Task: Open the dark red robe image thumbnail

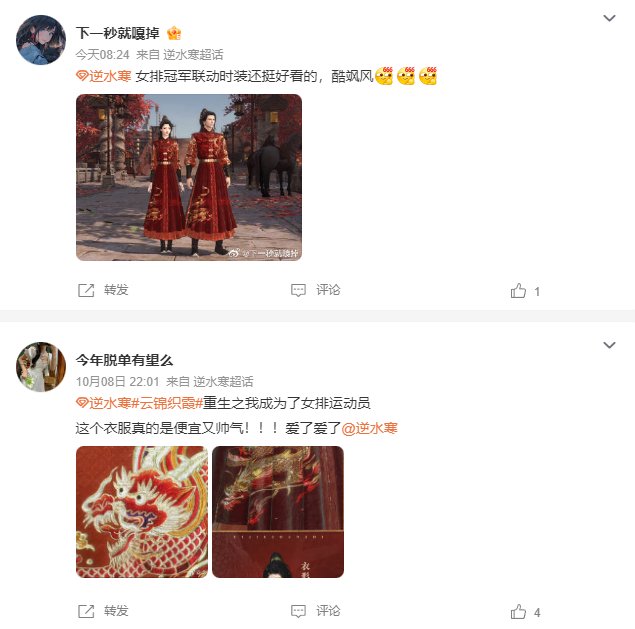Action: point(278,512)
